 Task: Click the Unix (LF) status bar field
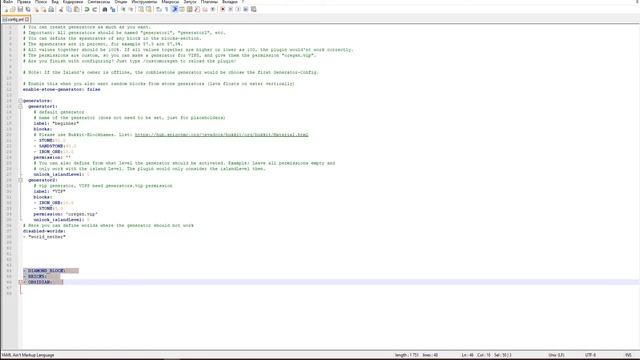[x=556, y=355]
